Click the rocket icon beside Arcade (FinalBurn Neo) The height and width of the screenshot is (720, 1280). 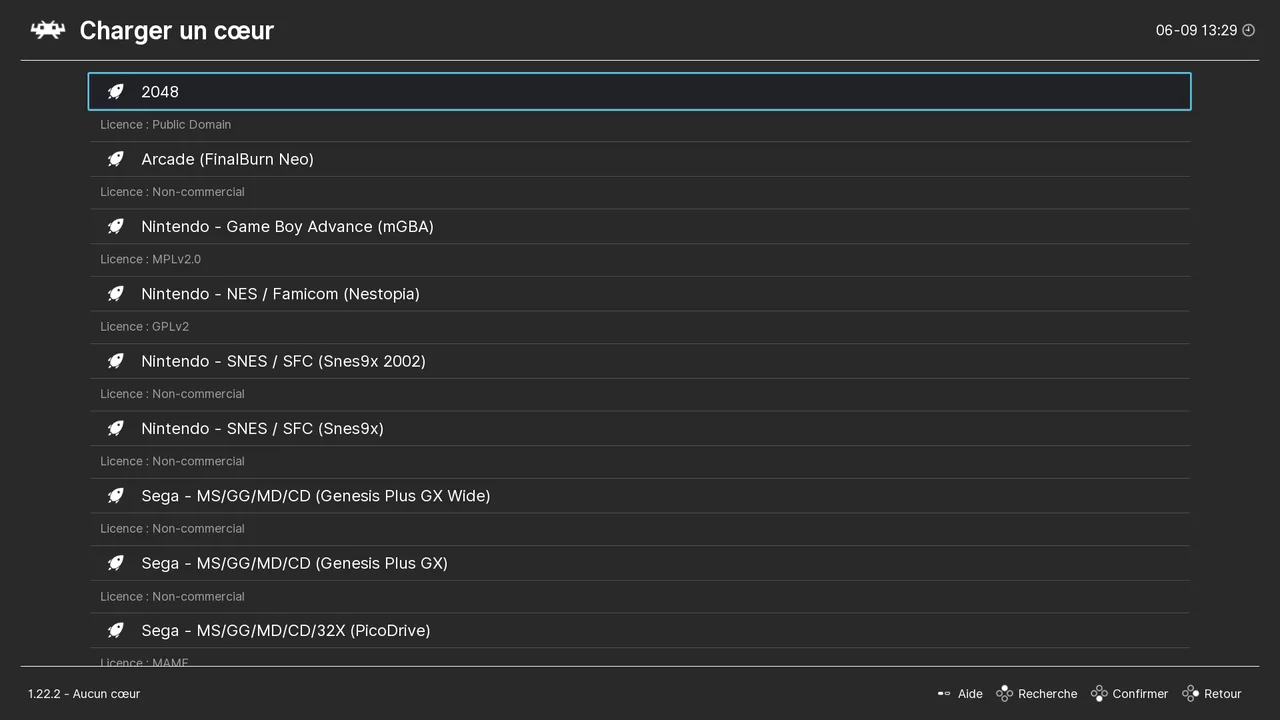tap(116, 159)
